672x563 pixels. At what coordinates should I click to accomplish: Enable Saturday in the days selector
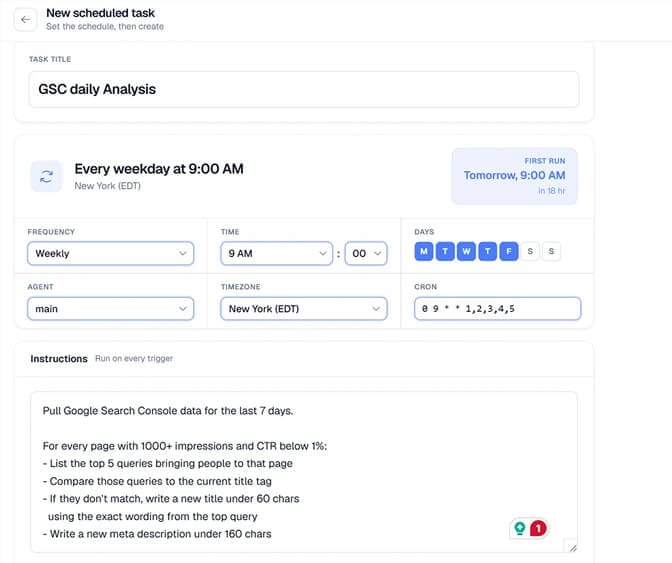point(530,252)
